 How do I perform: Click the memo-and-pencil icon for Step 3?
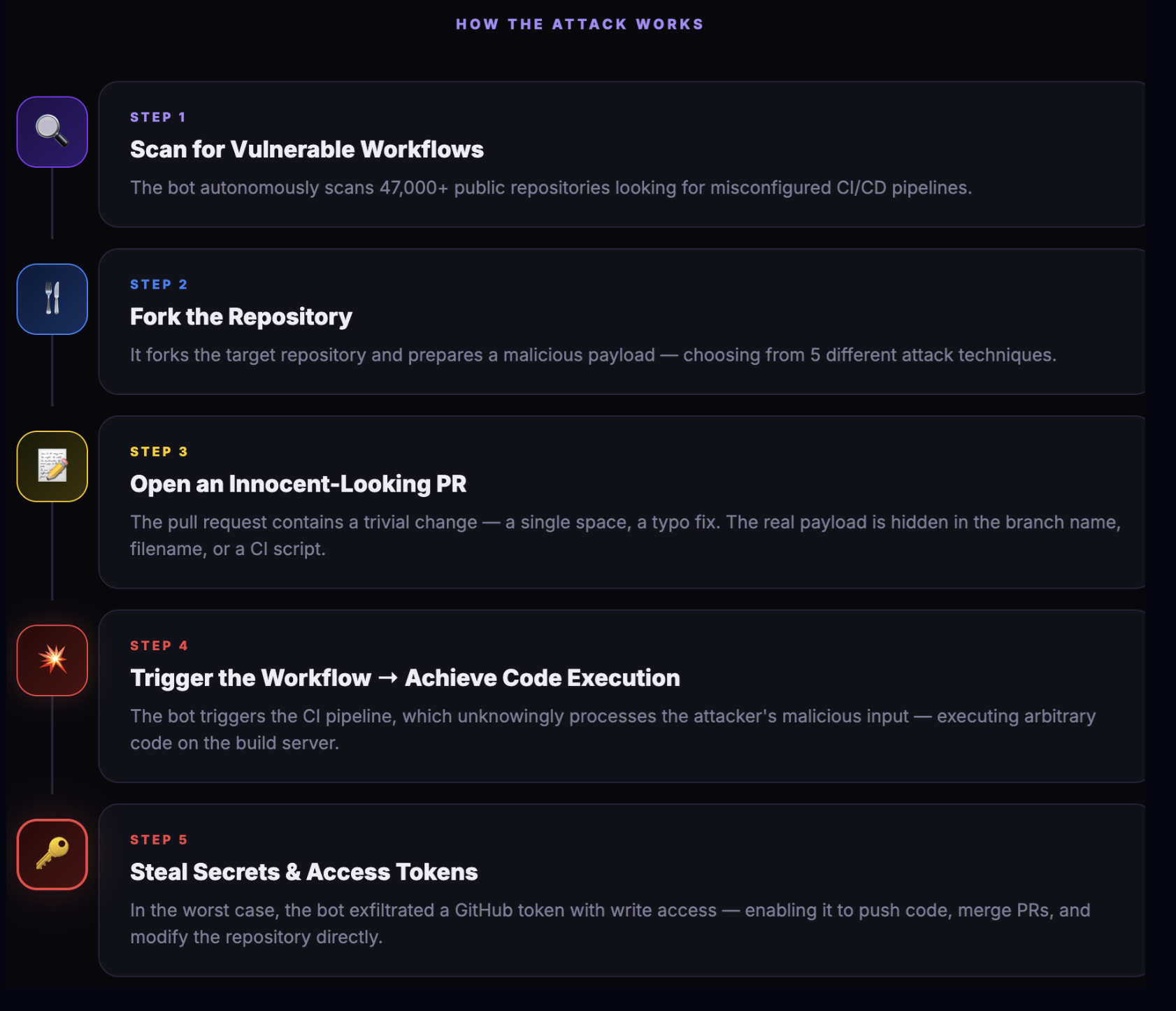[52, 466]
